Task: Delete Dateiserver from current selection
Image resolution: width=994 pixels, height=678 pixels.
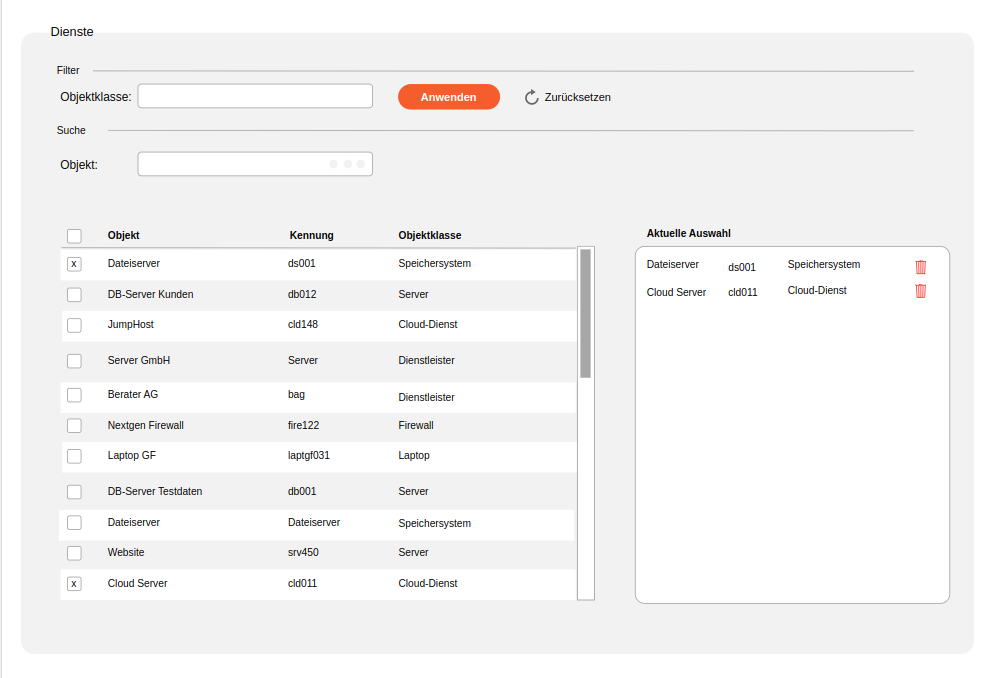Action: click(920, 267)
